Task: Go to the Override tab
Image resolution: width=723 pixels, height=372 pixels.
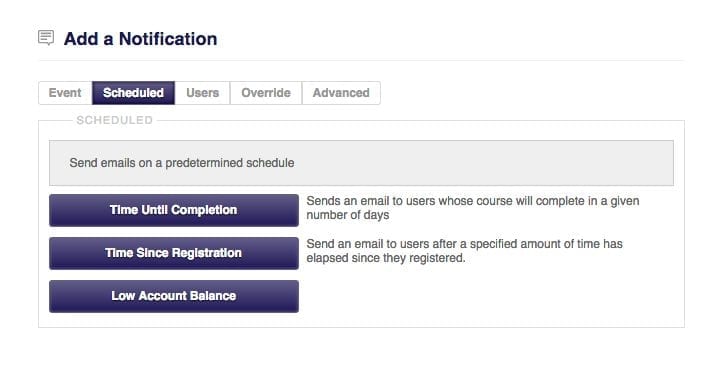Action: 266,93
